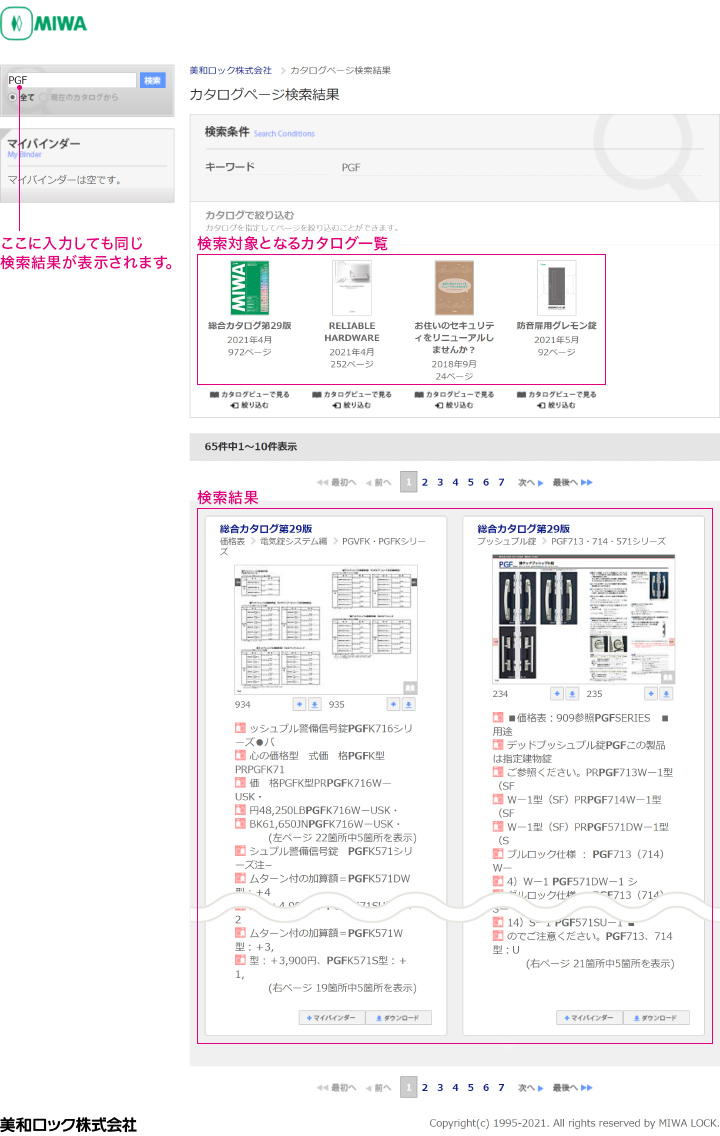The width and height of the screenshot is (720, 1136).
Task: Go to page 3 in upper pagination
Action: coord(440,482)
